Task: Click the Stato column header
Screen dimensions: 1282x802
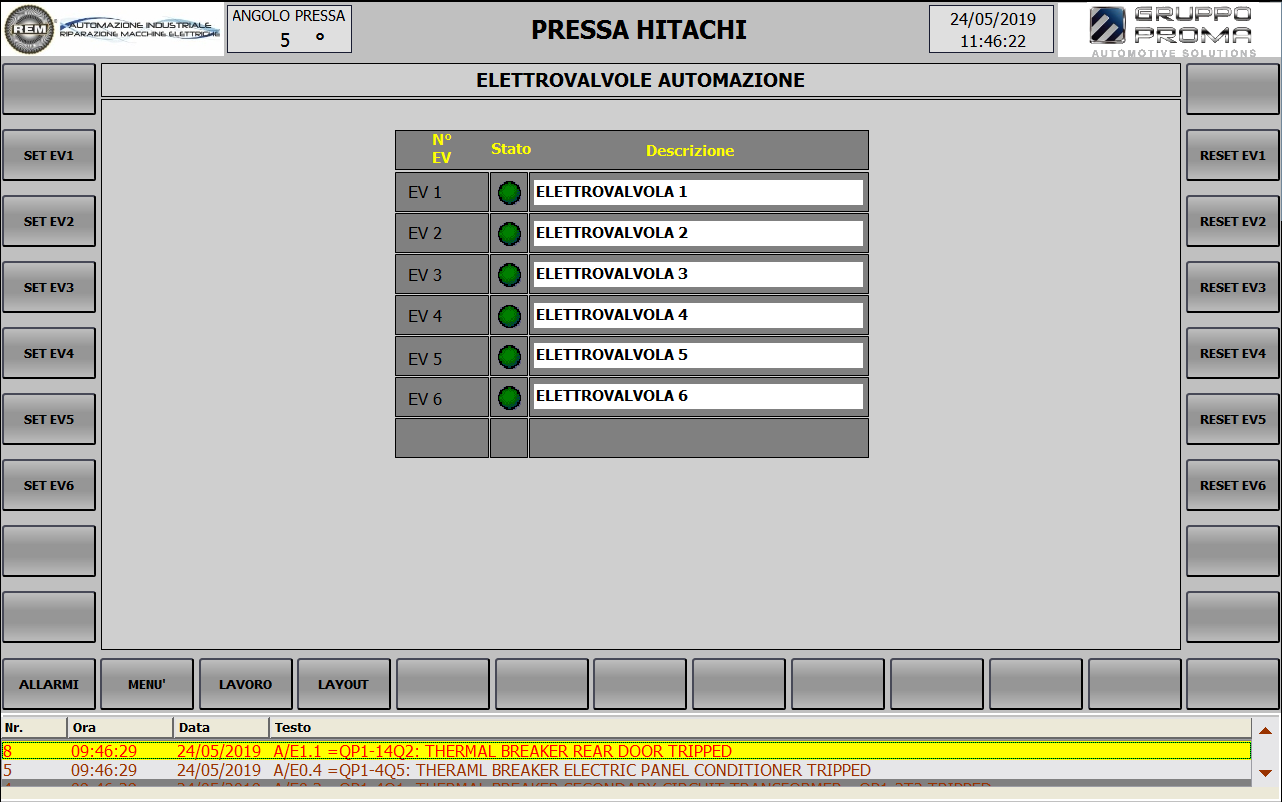Action: [510, 149]
